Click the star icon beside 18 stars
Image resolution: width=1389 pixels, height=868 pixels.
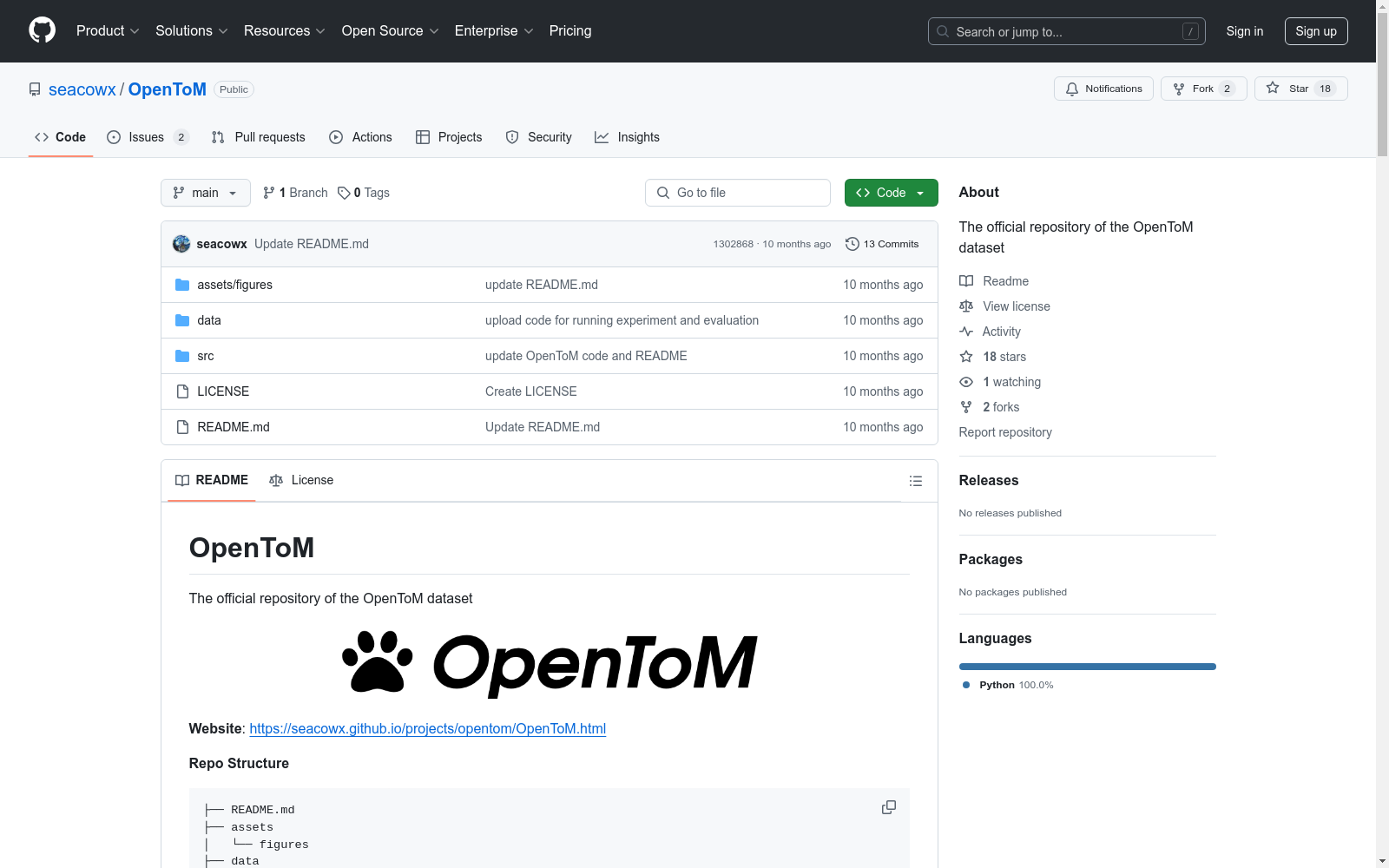pos(966,357)
